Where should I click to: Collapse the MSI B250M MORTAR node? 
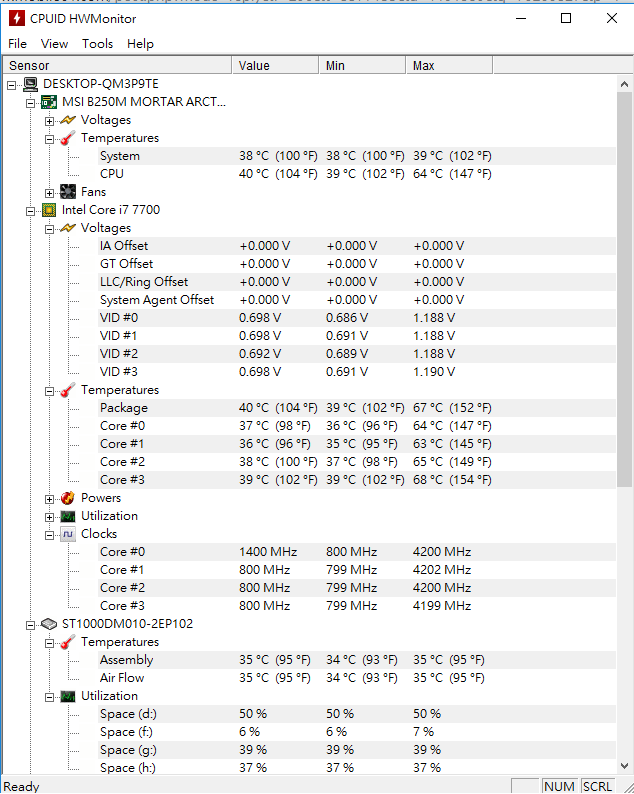click(30, 103)
